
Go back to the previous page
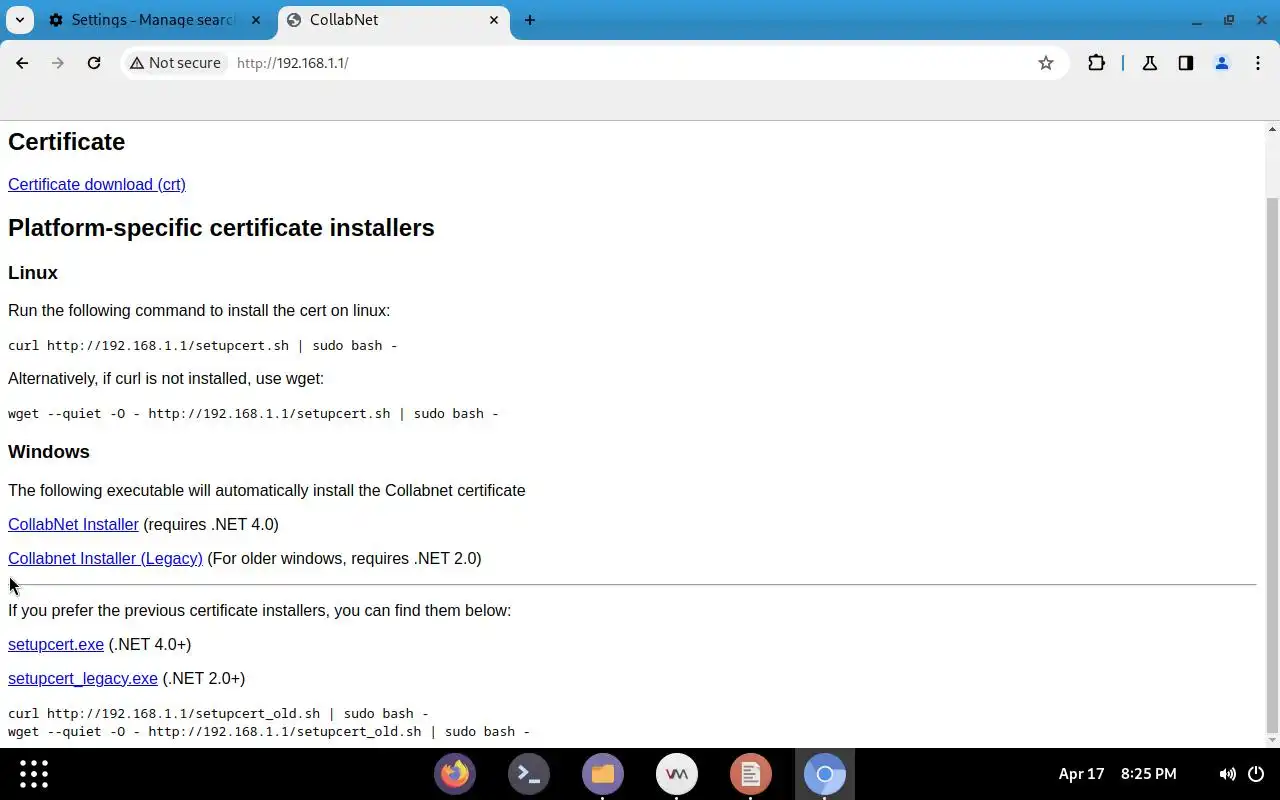(22, 63)
